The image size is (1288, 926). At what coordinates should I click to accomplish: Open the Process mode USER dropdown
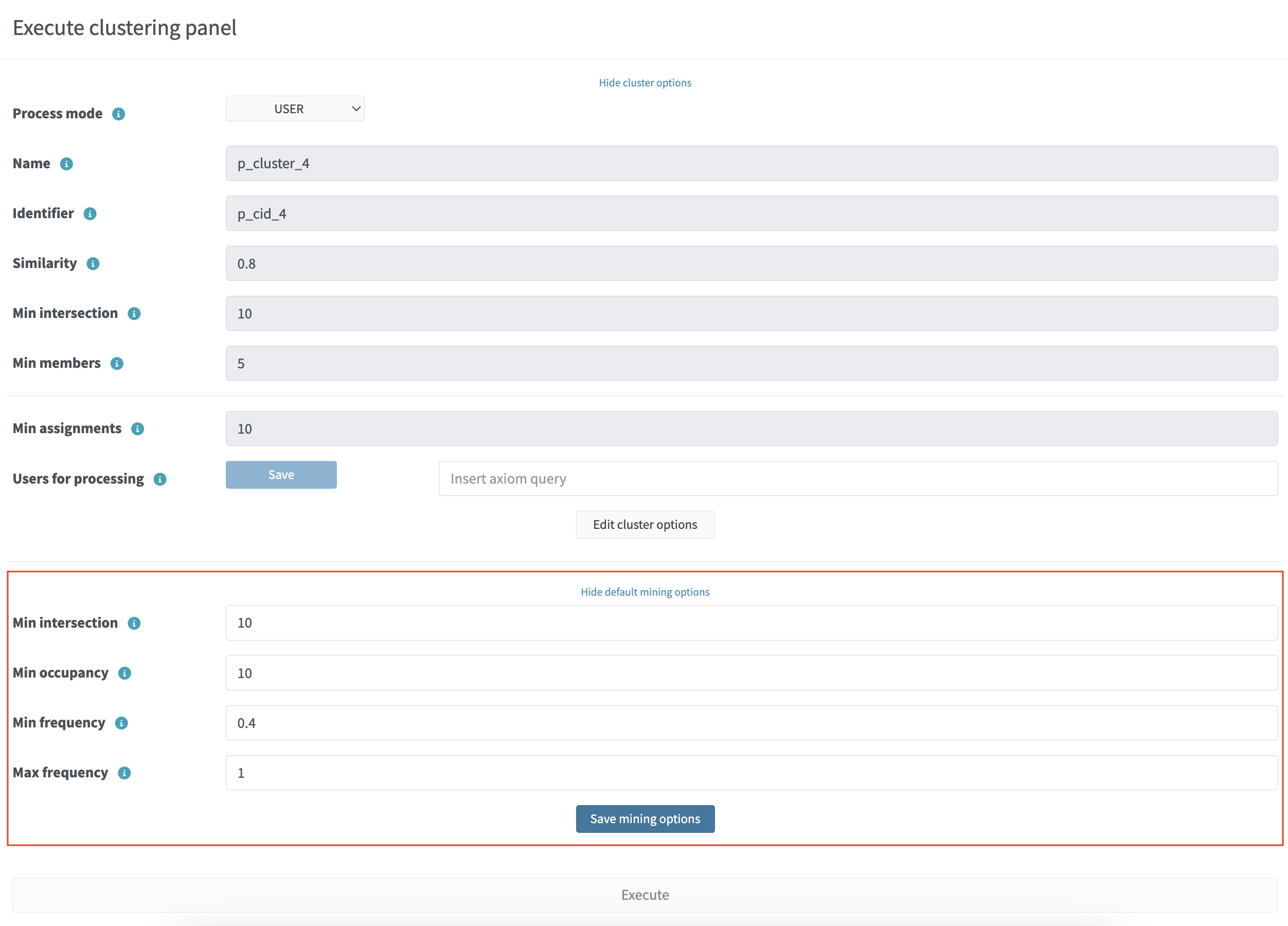point(295,109)
